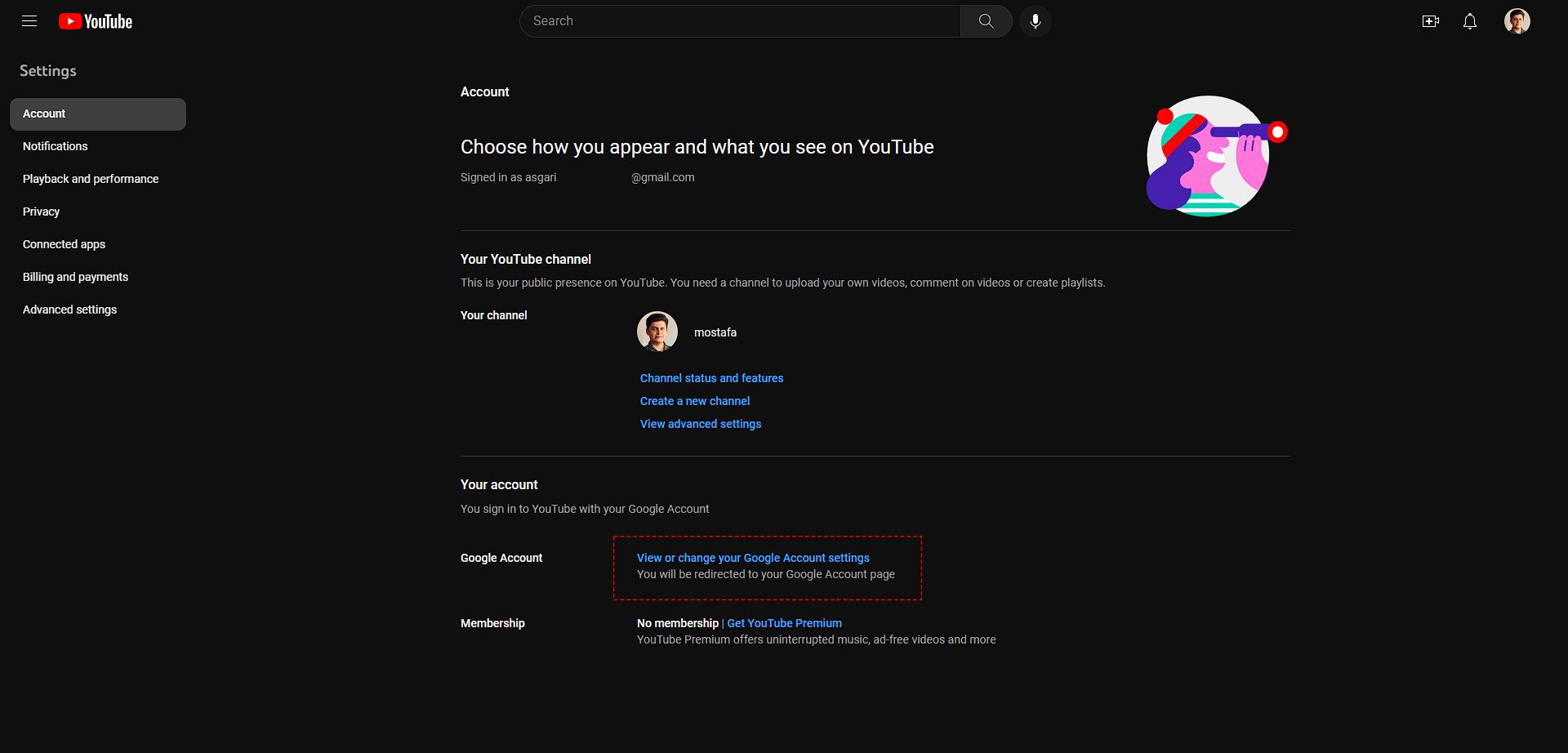Open View or change Google Account settings

click(753, 558)
